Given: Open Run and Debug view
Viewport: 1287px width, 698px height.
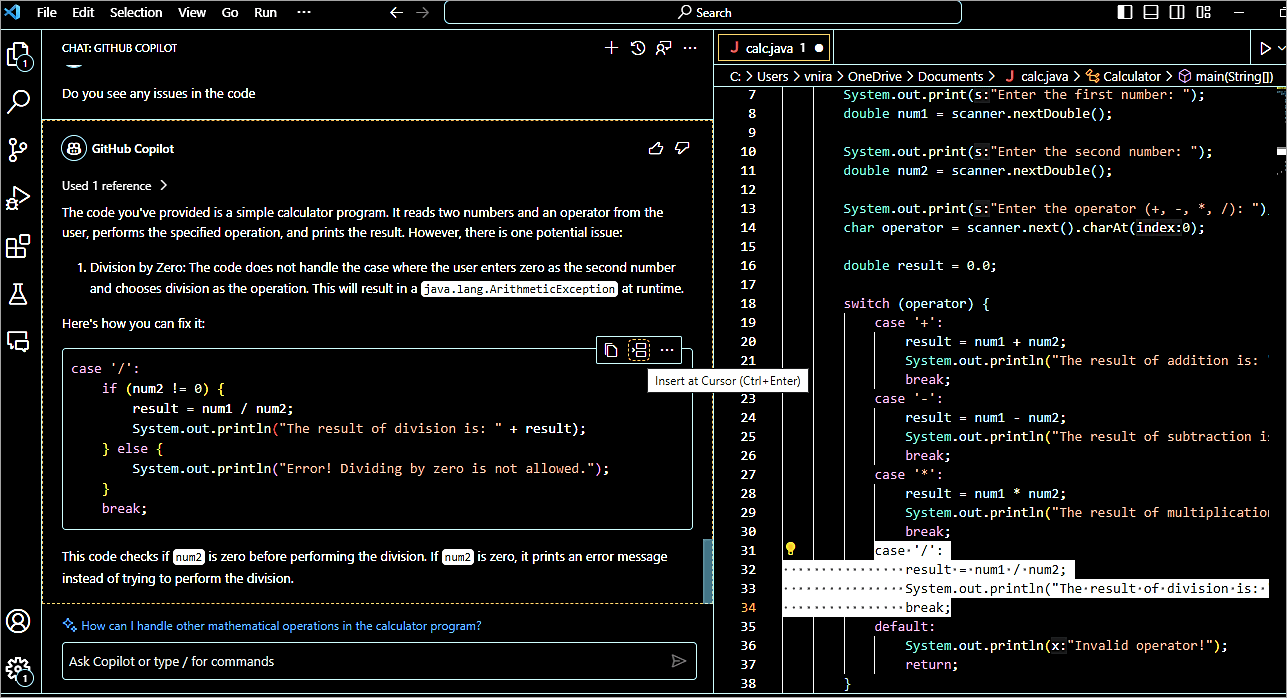Looking at the screenshot, I should (19, 198).
